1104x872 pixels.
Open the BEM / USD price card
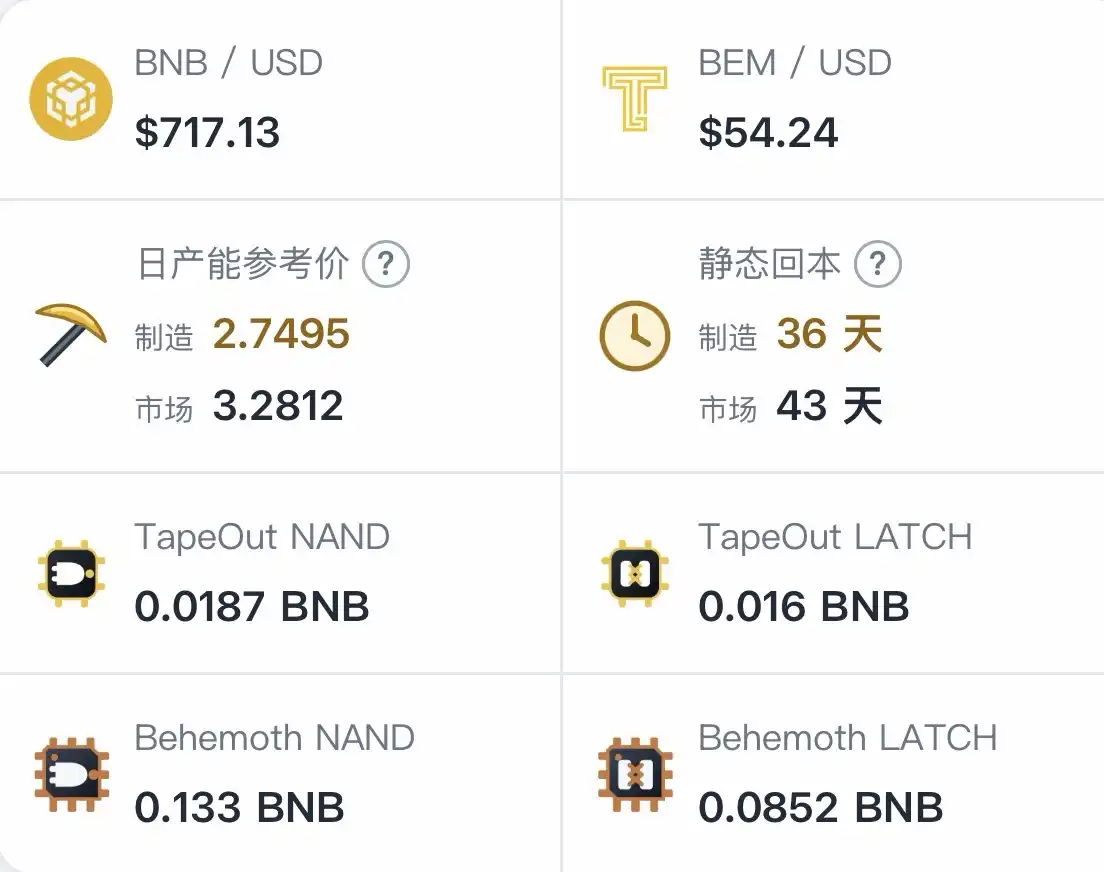tap(834, 99)
